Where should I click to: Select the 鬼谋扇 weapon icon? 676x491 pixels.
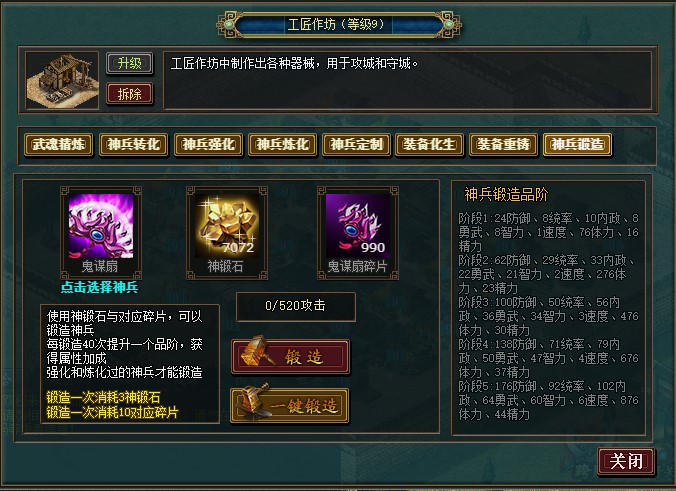[x=101, y=225]
